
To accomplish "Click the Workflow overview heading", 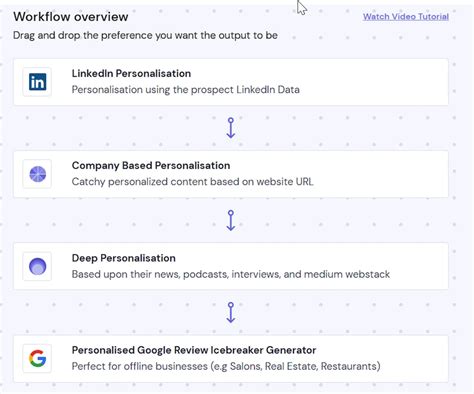I will coord(71,17).
